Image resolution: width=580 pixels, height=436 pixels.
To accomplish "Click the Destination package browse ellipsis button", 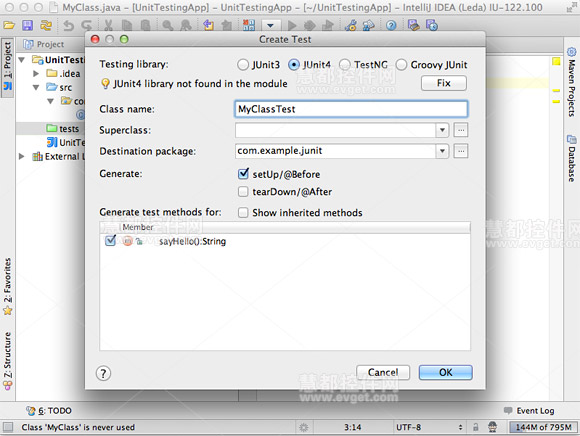I will tap(461, 151).
